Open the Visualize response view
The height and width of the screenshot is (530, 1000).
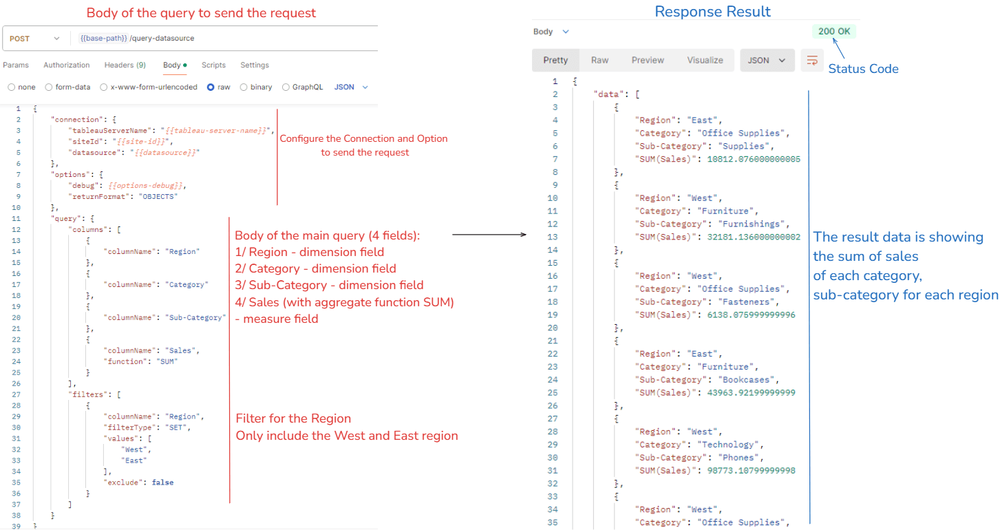coord(705,61)
